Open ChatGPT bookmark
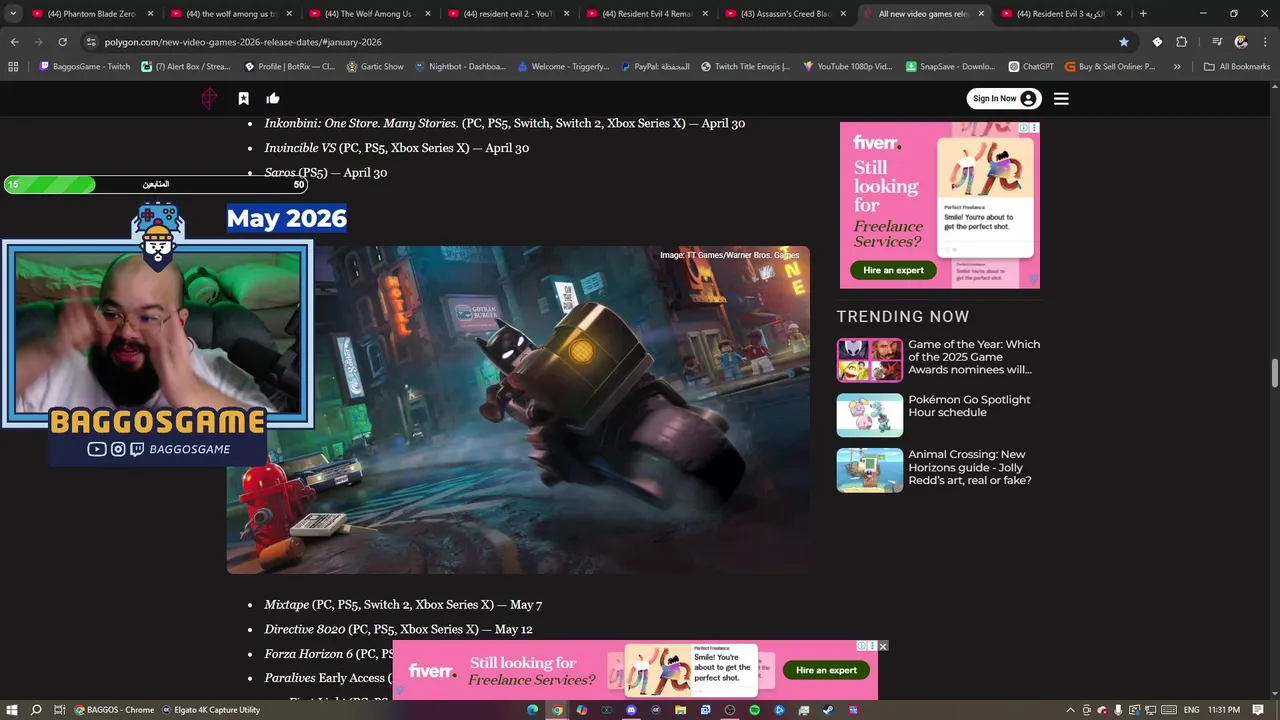 point(1031,66)
